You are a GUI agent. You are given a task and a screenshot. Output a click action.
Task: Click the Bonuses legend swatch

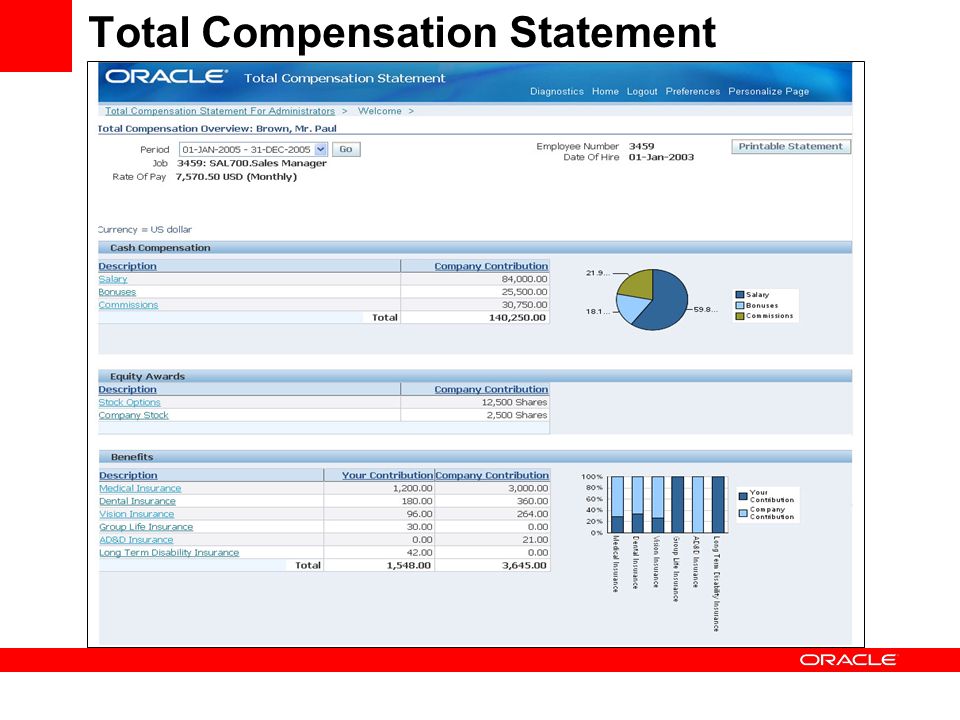click(x=740, y=306)
